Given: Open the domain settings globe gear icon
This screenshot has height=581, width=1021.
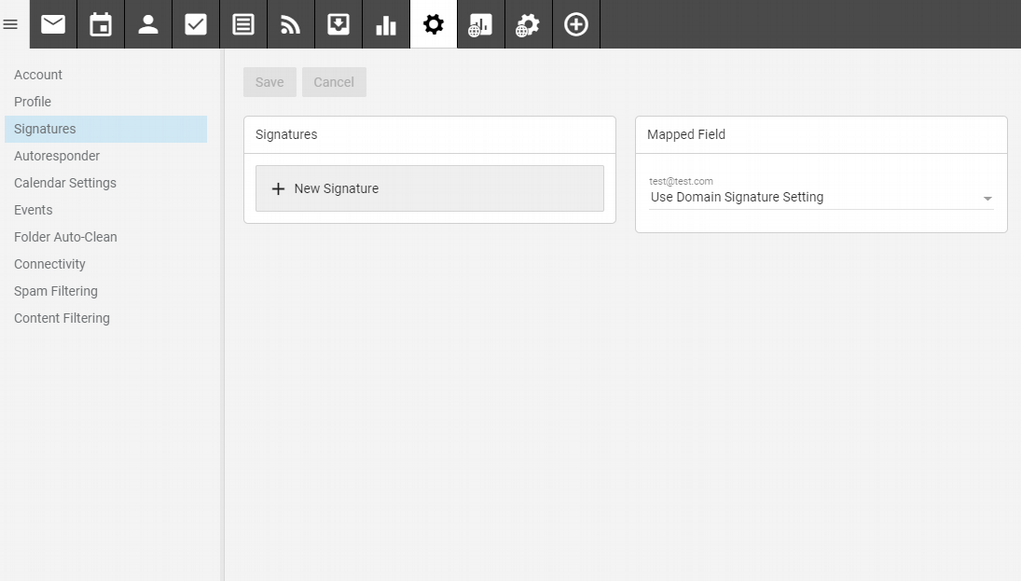Looking at the screenshot, I should (x=529, y=24).
